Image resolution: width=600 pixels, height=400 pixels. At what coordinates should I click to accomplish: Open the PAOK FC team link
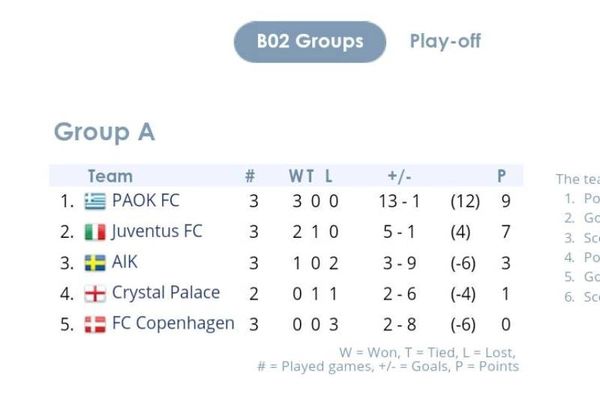146,201
